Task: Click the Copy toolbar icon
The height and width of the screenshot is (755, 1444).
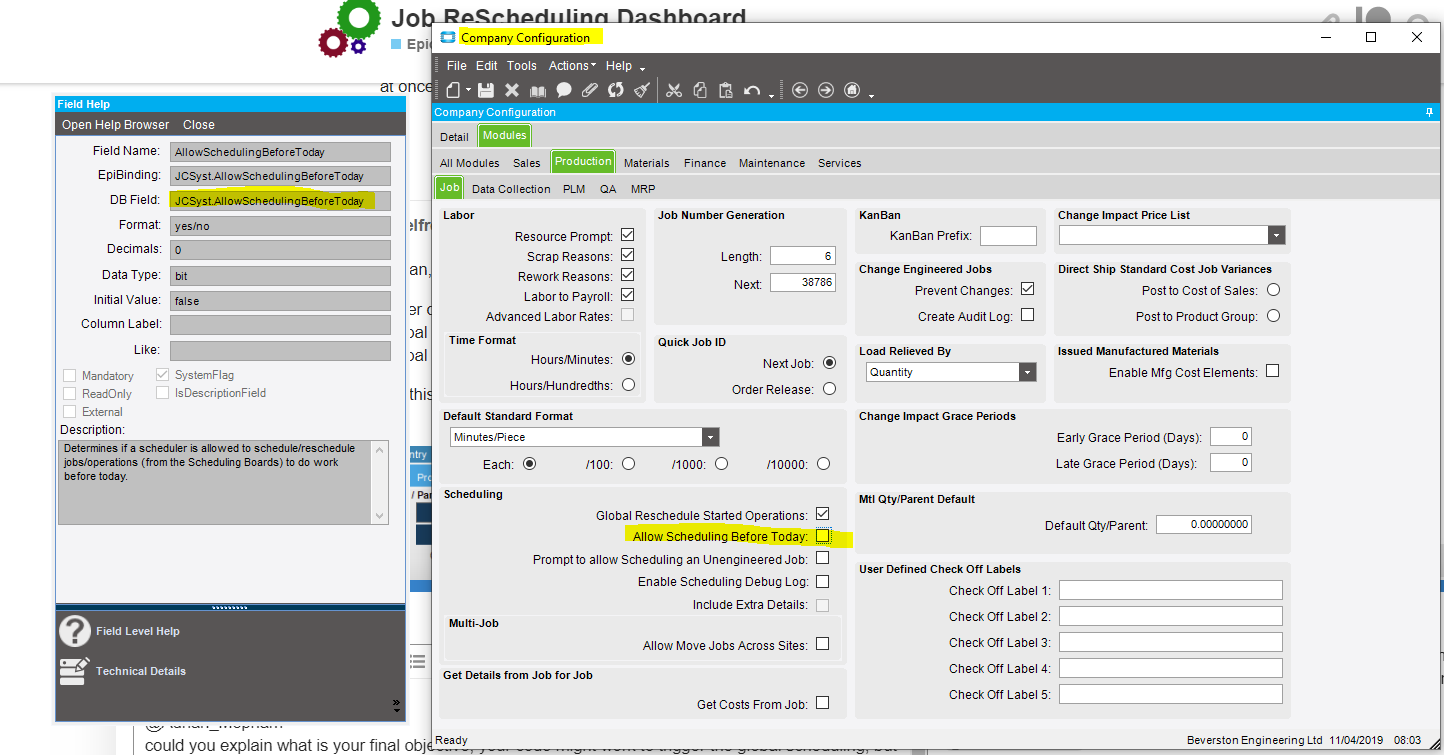Action: [x=700, y=90]
